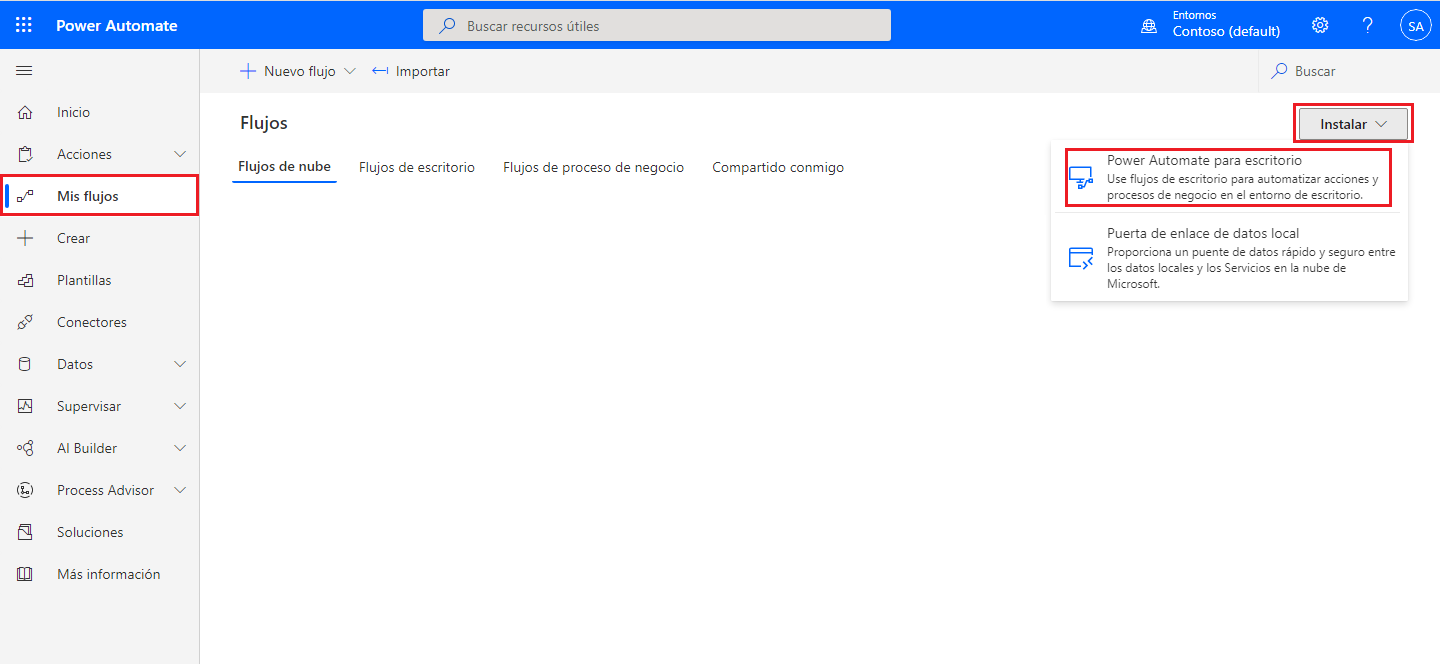The height and width of the screenshot is (664, 1440).
Task: Go to Inicio home page
Action: [x=73, y=111]
